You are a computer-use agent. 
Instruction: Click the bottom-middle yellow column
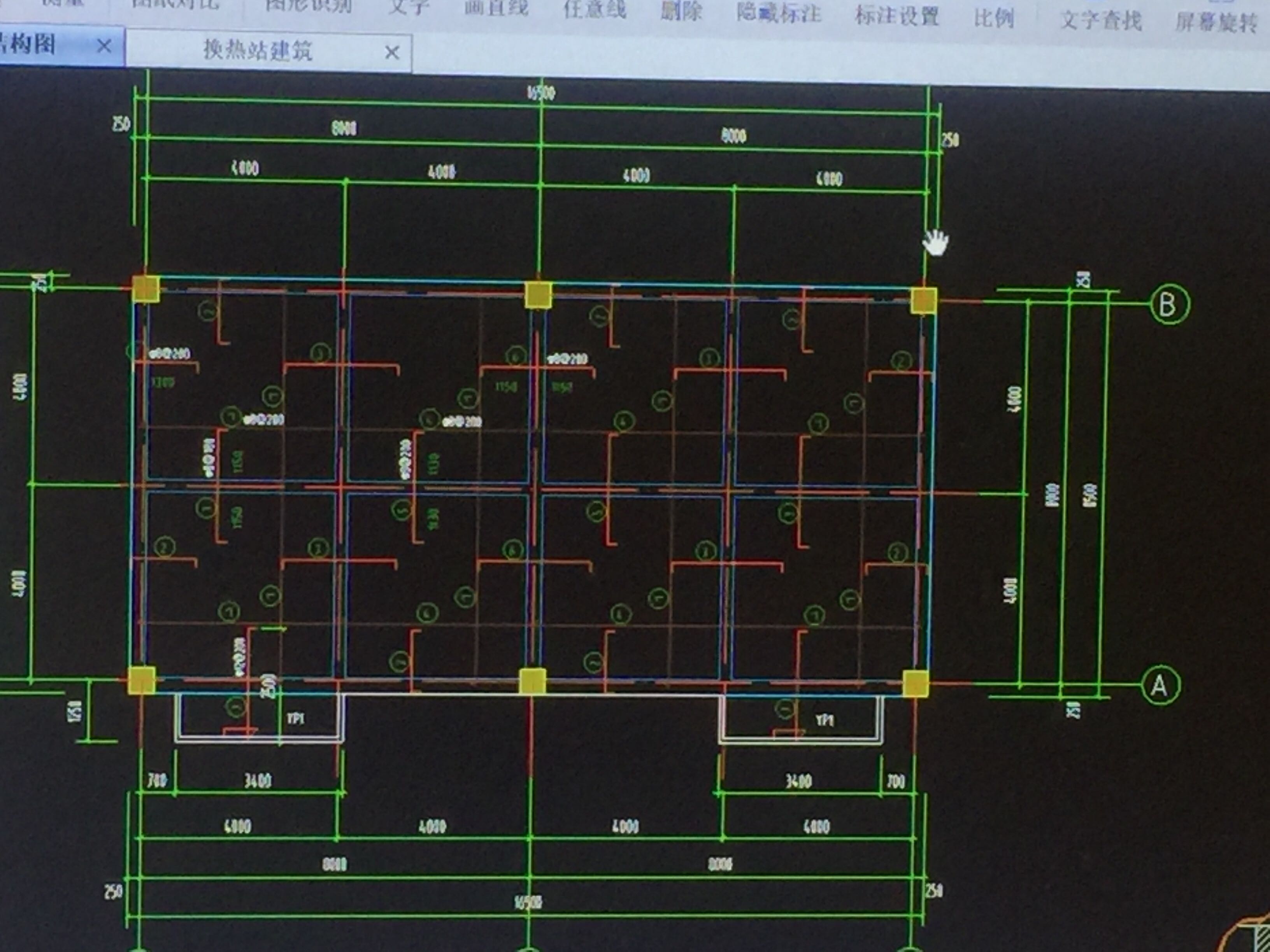[532, 681]
